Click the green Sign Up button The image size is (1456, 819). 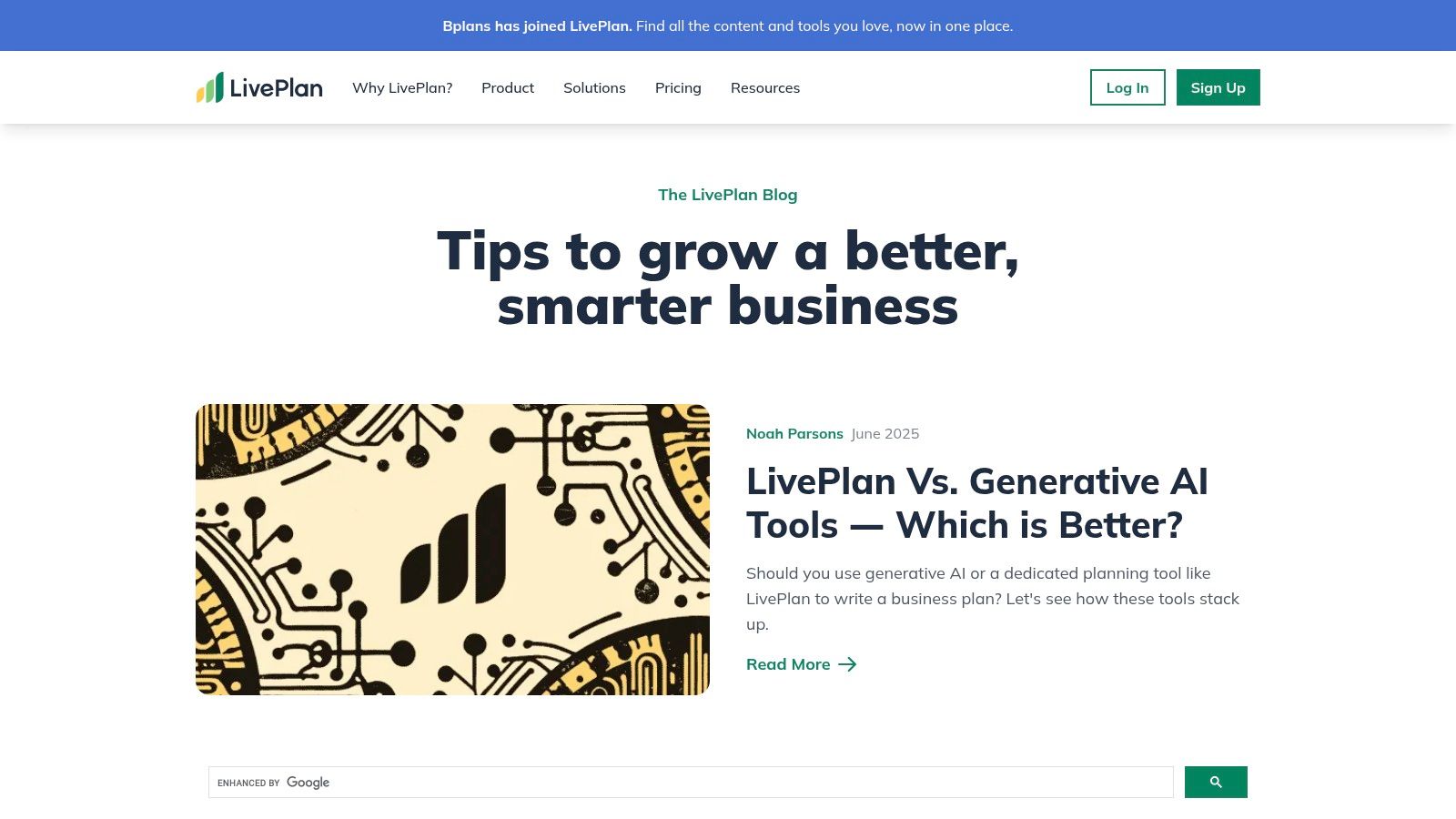point(1218,87)
